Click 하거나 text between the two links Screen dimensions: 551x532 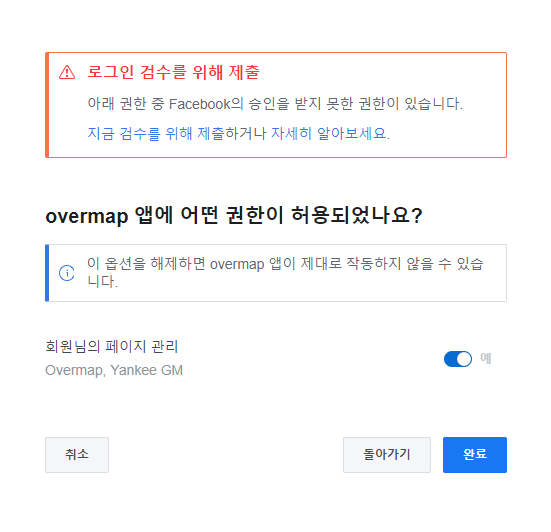[245, 134]
